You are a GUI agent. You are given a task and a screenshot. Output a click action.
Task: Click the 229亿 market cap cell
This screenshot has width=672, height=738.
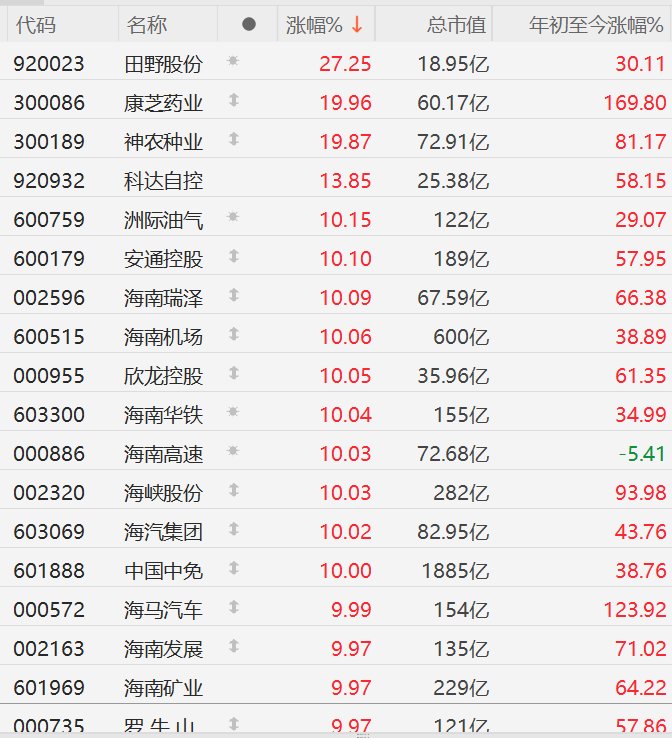461,688
